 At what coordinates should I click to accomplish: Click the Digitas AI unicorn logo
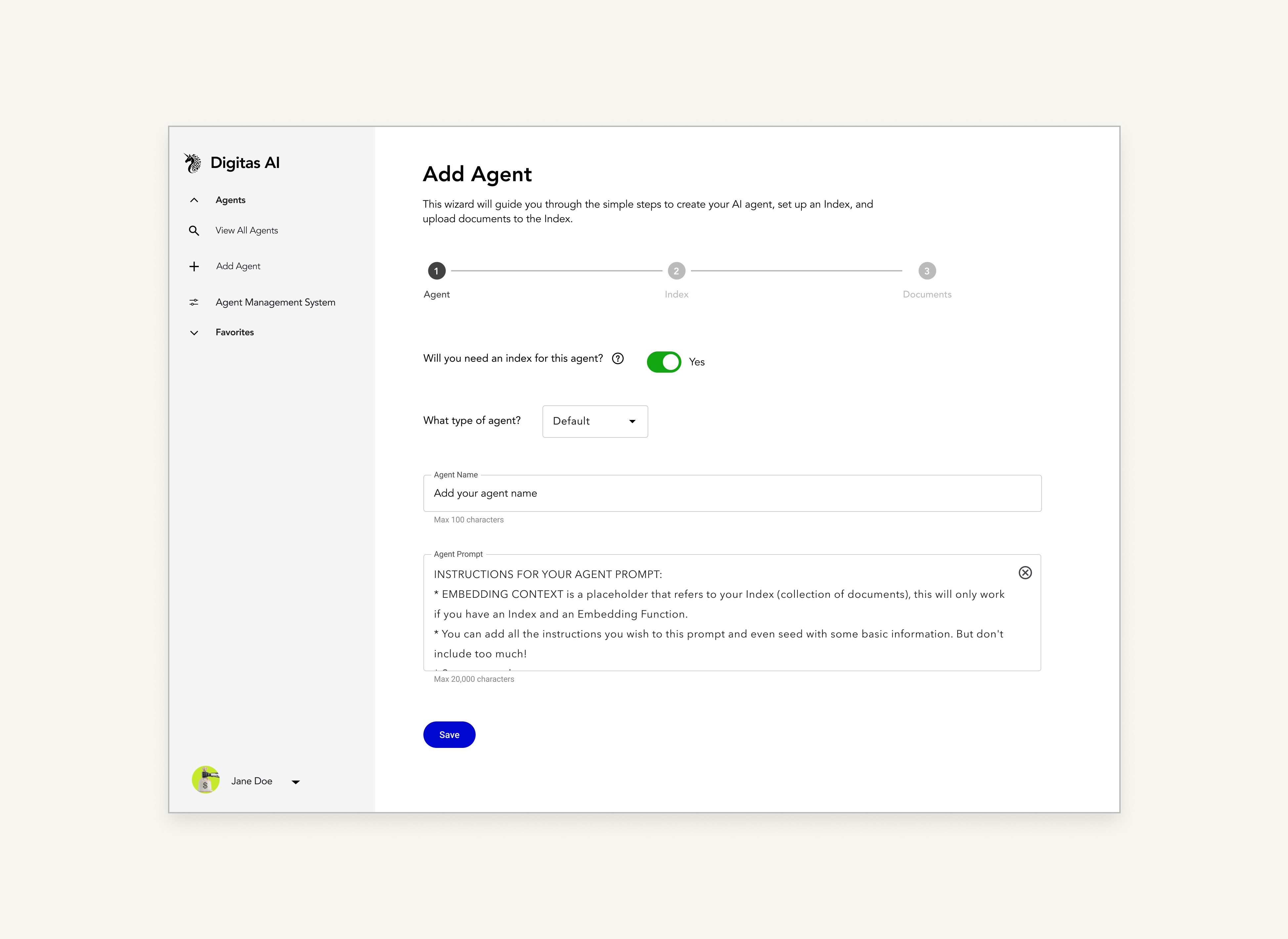[x=193, y=163]
